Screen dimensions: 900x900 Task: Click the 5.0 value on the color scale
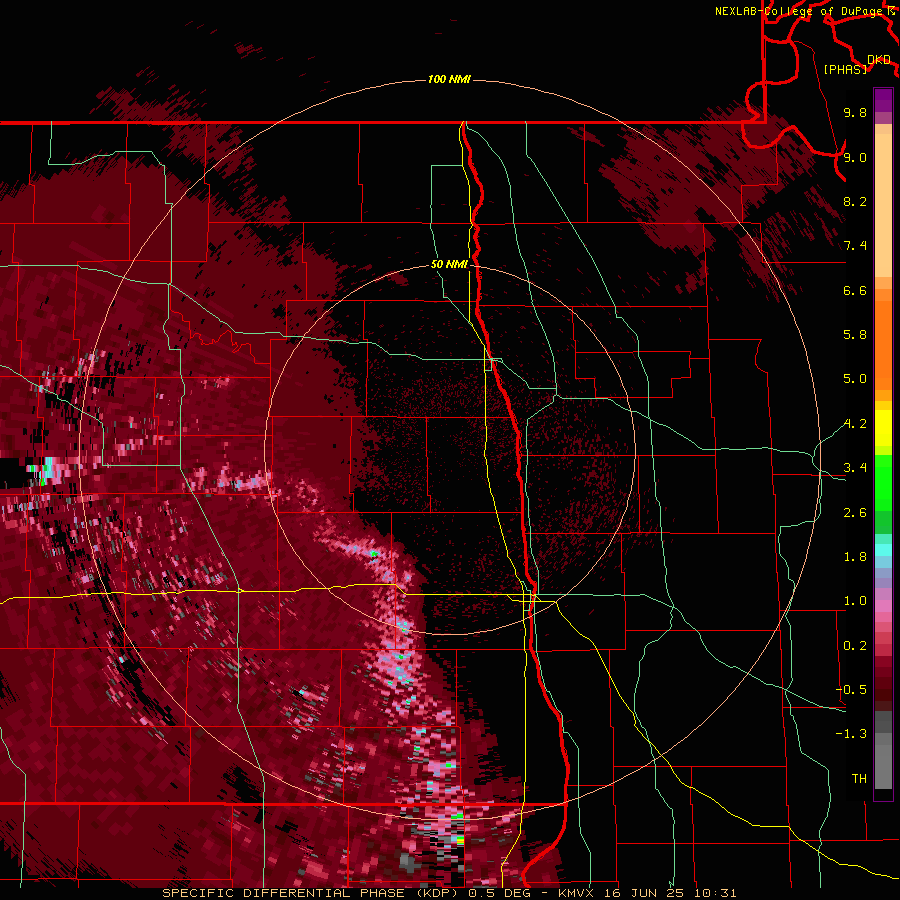tap(855, 379)
